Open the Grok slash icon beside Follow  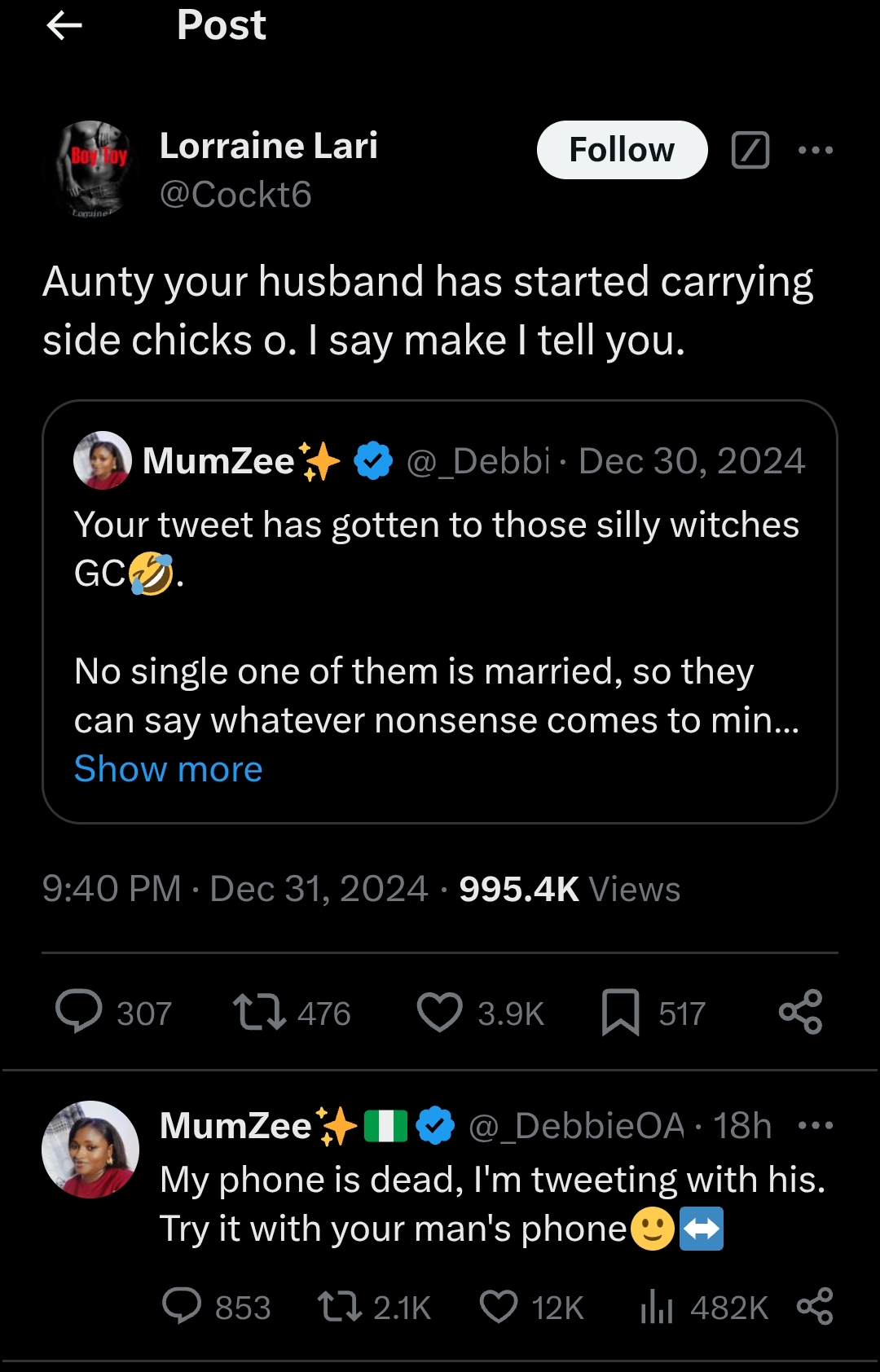click(750, 150)
